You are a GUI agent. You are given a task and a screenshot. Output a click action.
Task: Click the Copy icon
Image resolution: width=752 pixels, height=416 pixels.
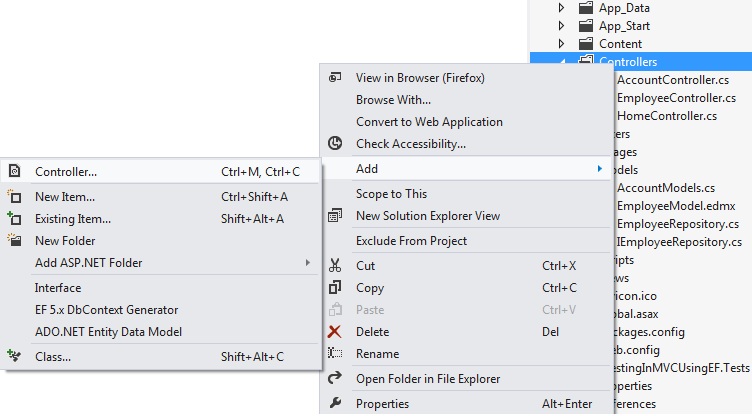click(x=336, y=288)
